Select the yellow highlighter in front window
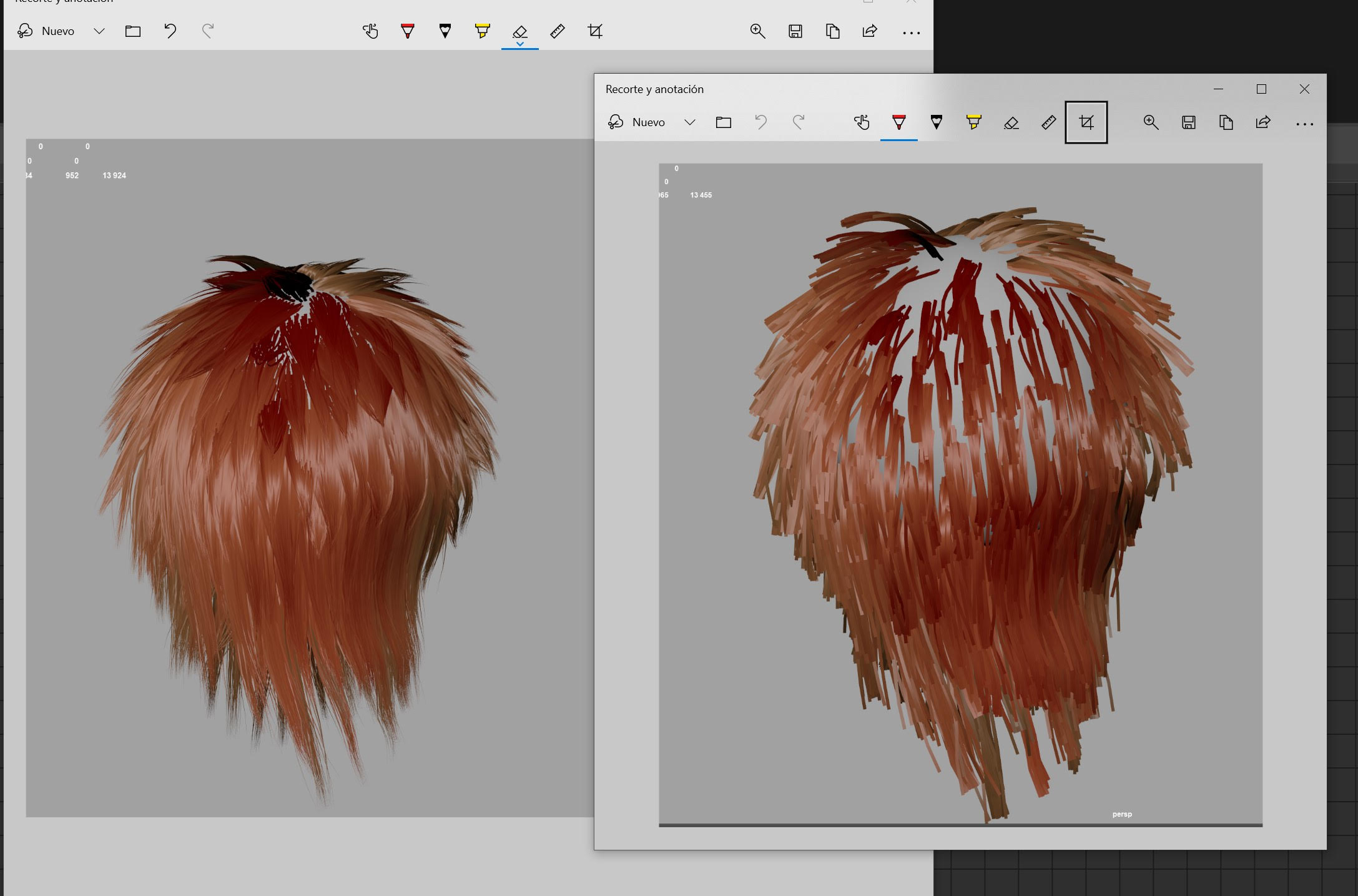This screenshot has width=1358, height=896. pos(973,122)
